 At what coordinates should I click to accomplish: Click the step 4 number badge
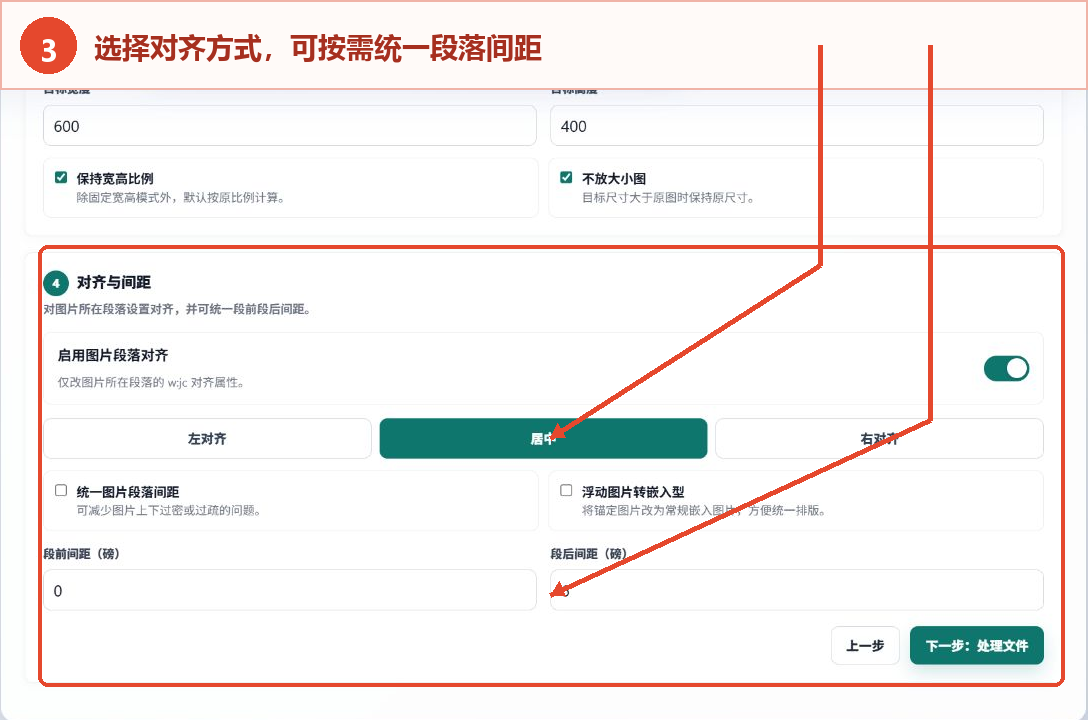56,283
